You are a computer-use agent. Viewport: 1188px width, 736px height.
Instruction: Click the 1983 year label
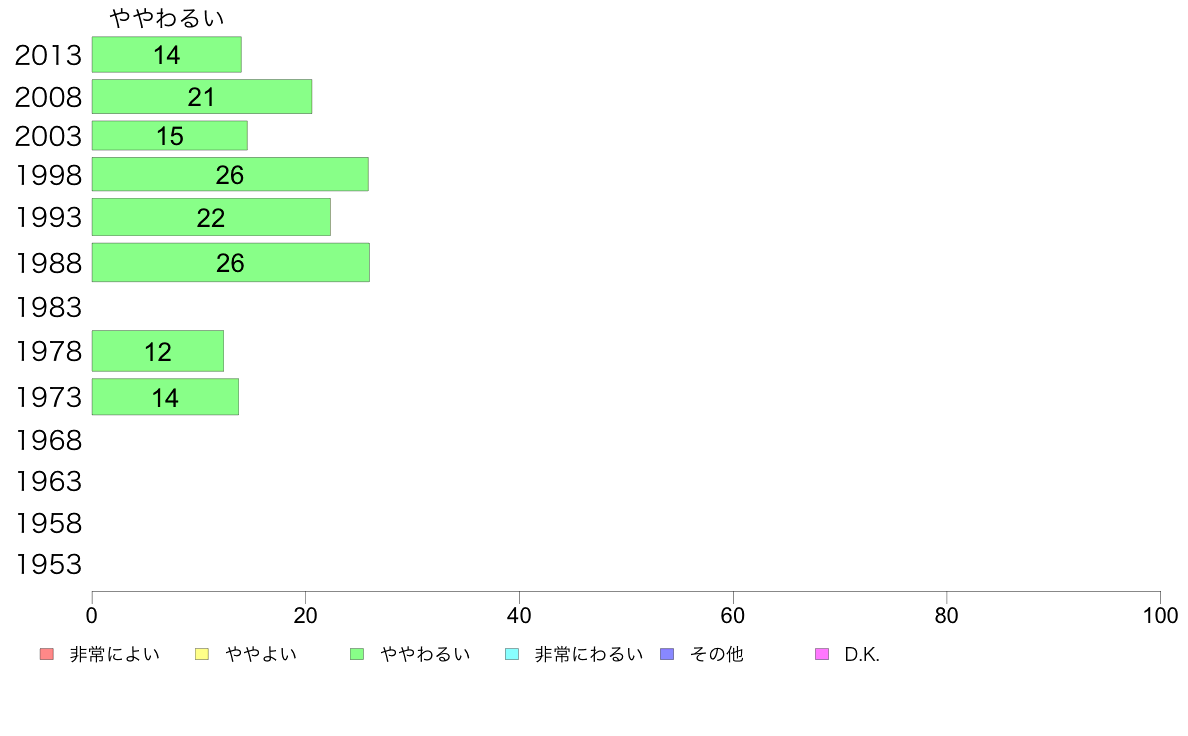coord(48,307)
